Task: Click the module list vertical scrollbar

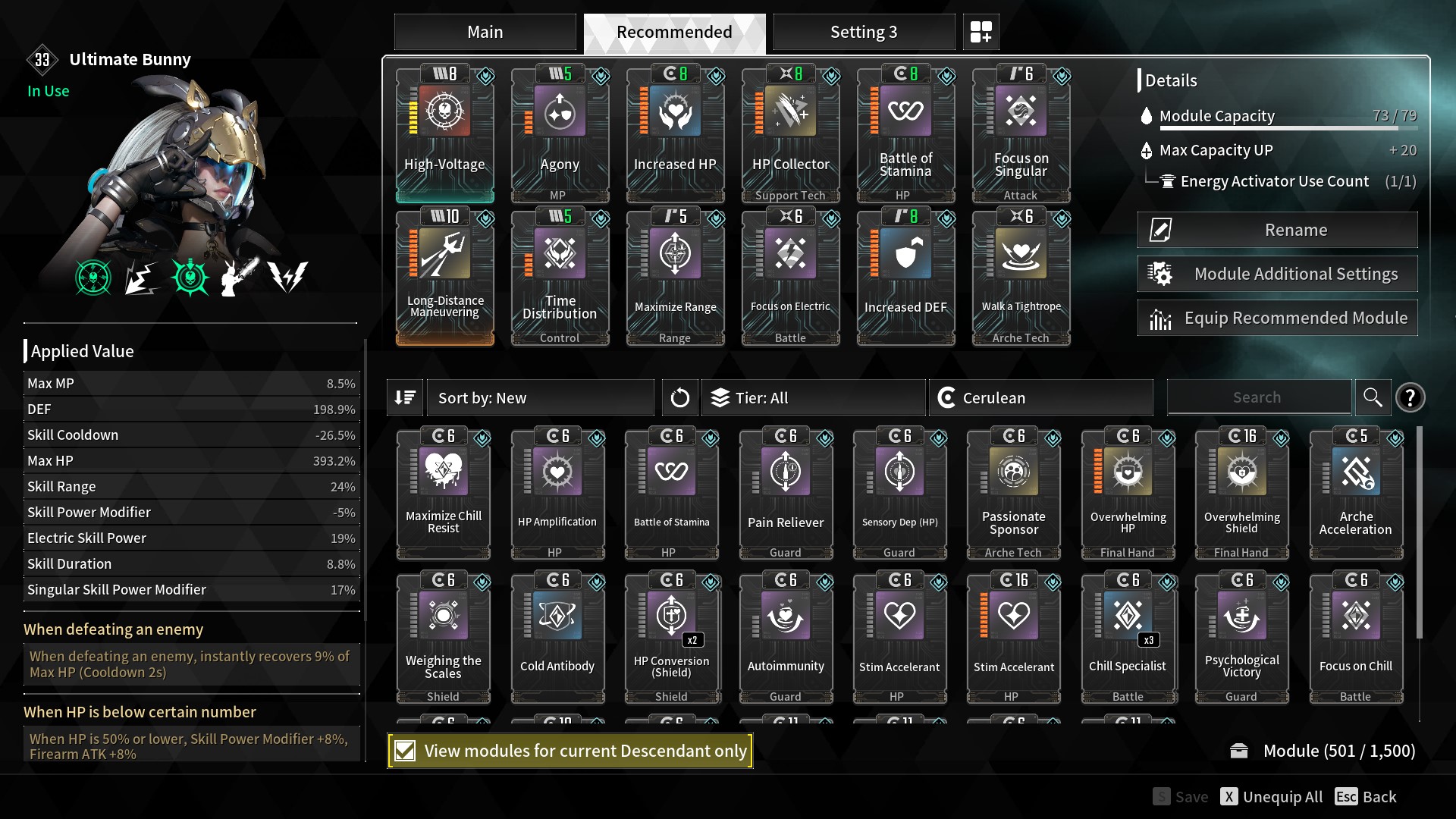Action: 1420,531
